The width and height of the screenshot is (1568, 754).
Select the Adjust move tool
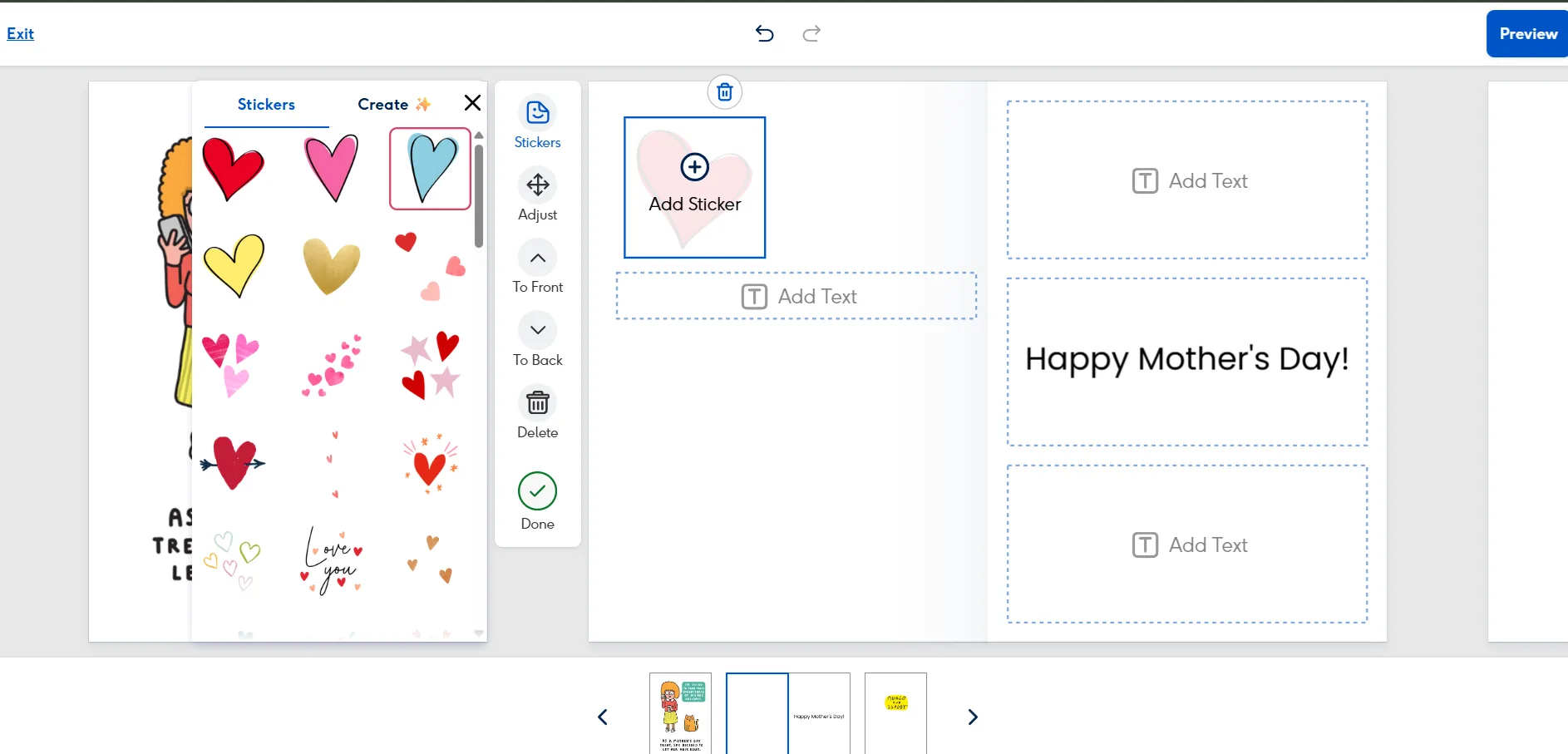click(538, 195)
